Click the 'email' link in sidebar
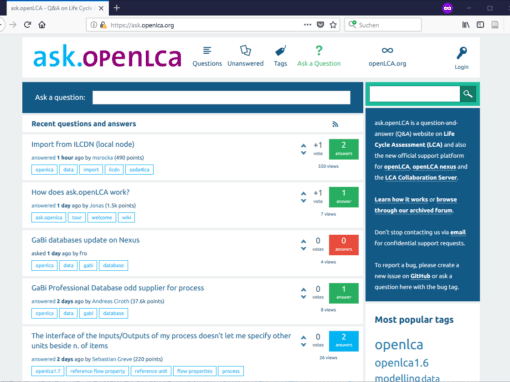 [x=458, y=232]
